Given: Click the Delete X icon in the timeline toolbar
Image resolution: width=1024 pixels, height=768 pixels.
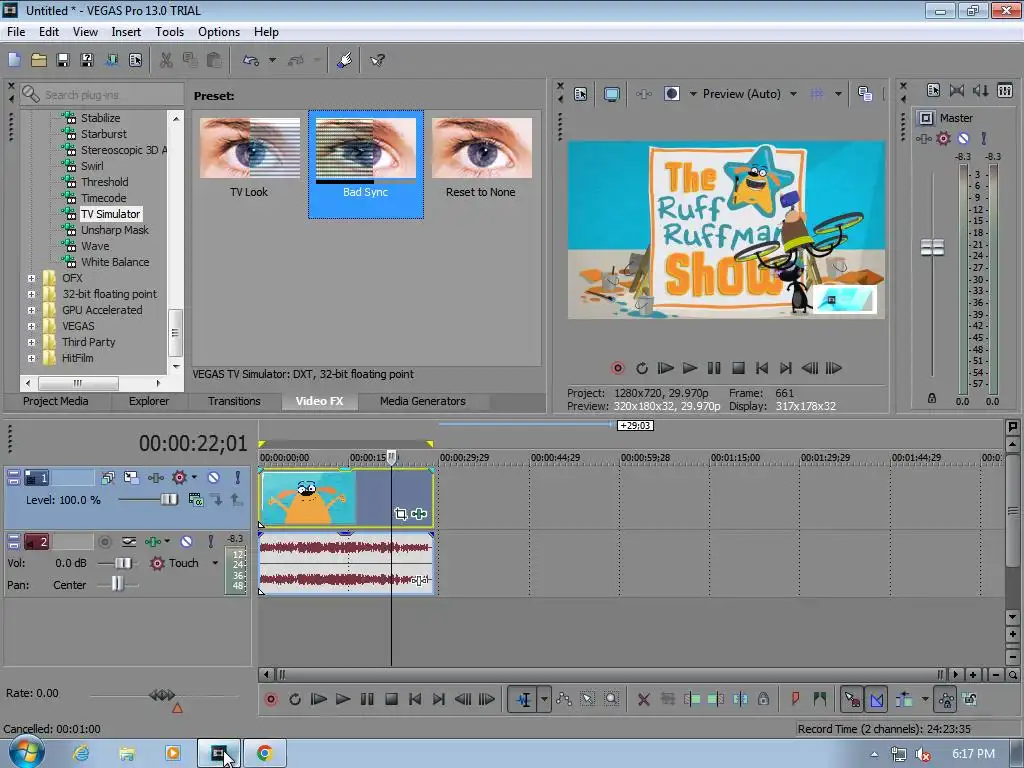Looking at the screenshot, I should [x=643, y=699].
